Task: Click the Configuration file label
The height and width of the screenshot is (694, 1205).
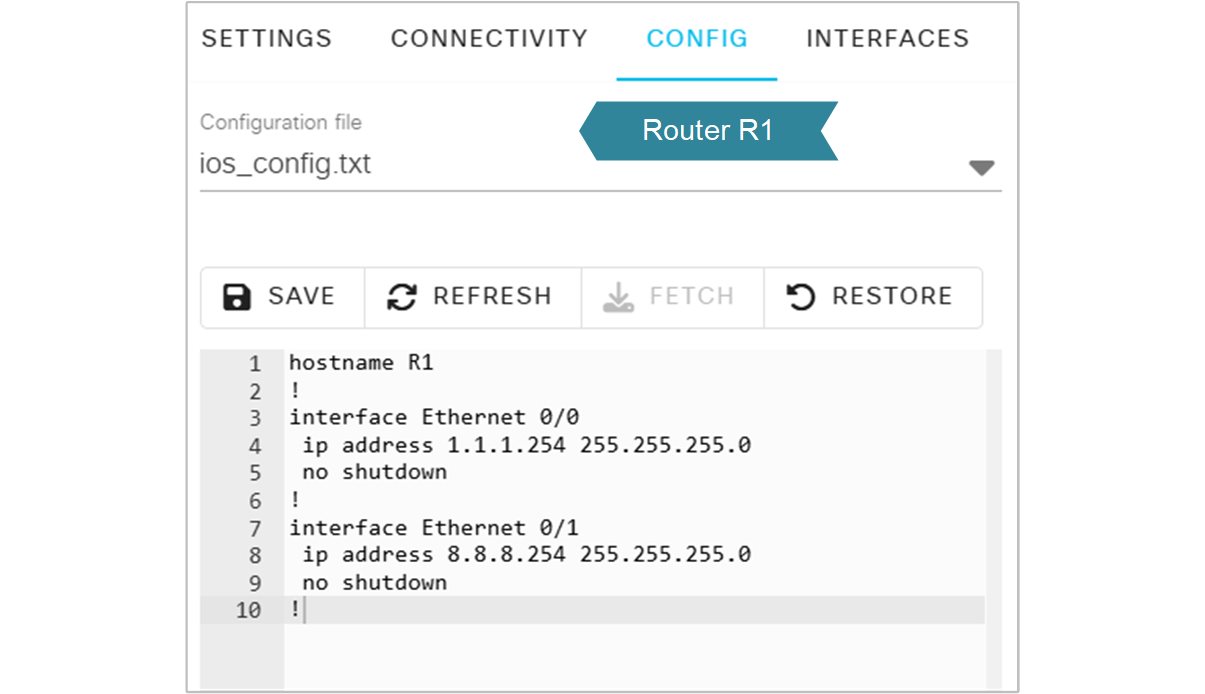Action: pyautogui.click(x=281, y=122)
